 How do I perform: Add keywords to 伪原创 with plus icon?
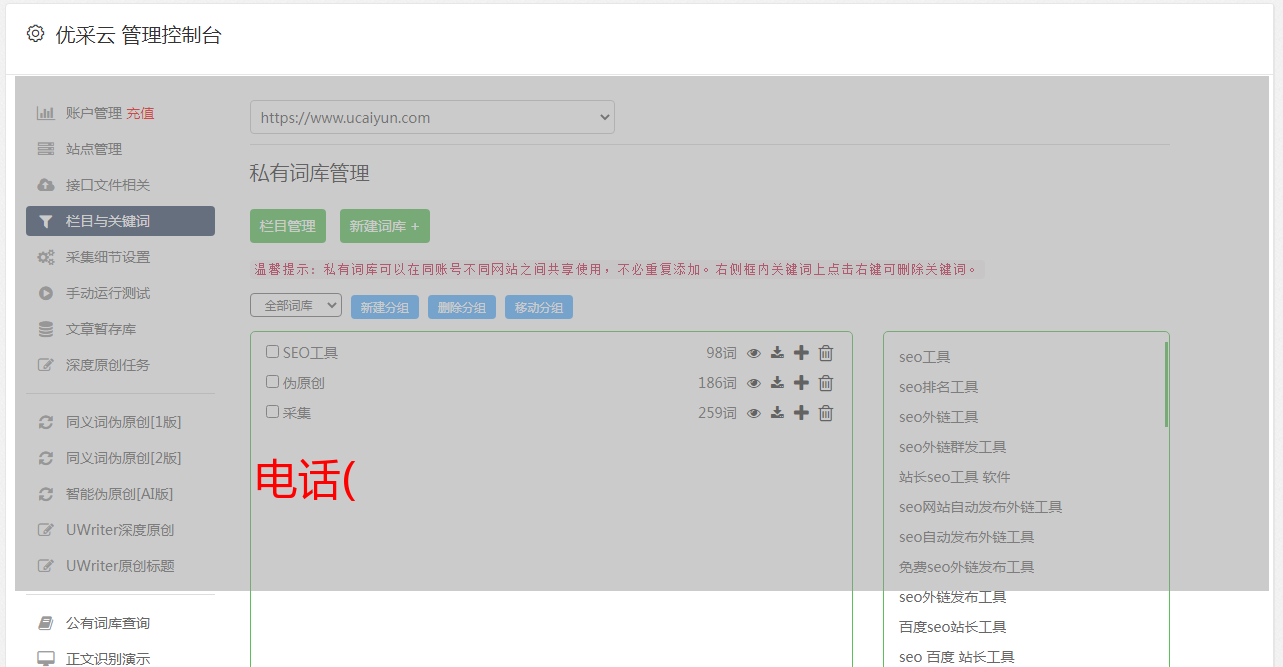coord(801,383)
